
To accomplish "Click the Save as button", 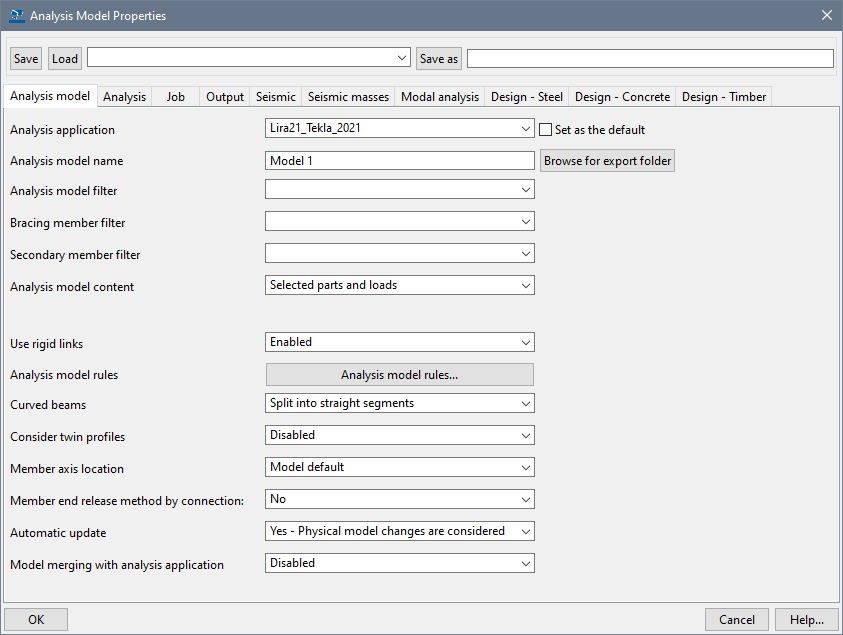I will 439,59.
